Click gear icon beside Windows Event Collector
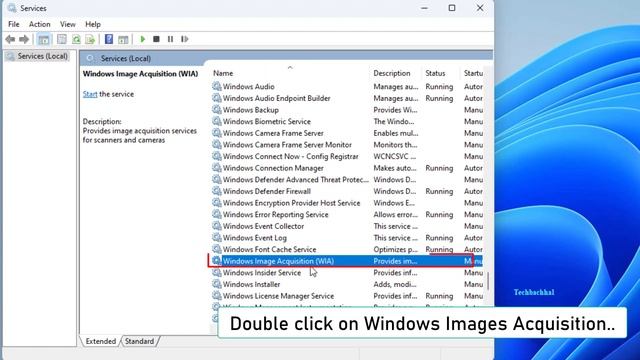This screenshot has height=360, width=640. (217, 226)
